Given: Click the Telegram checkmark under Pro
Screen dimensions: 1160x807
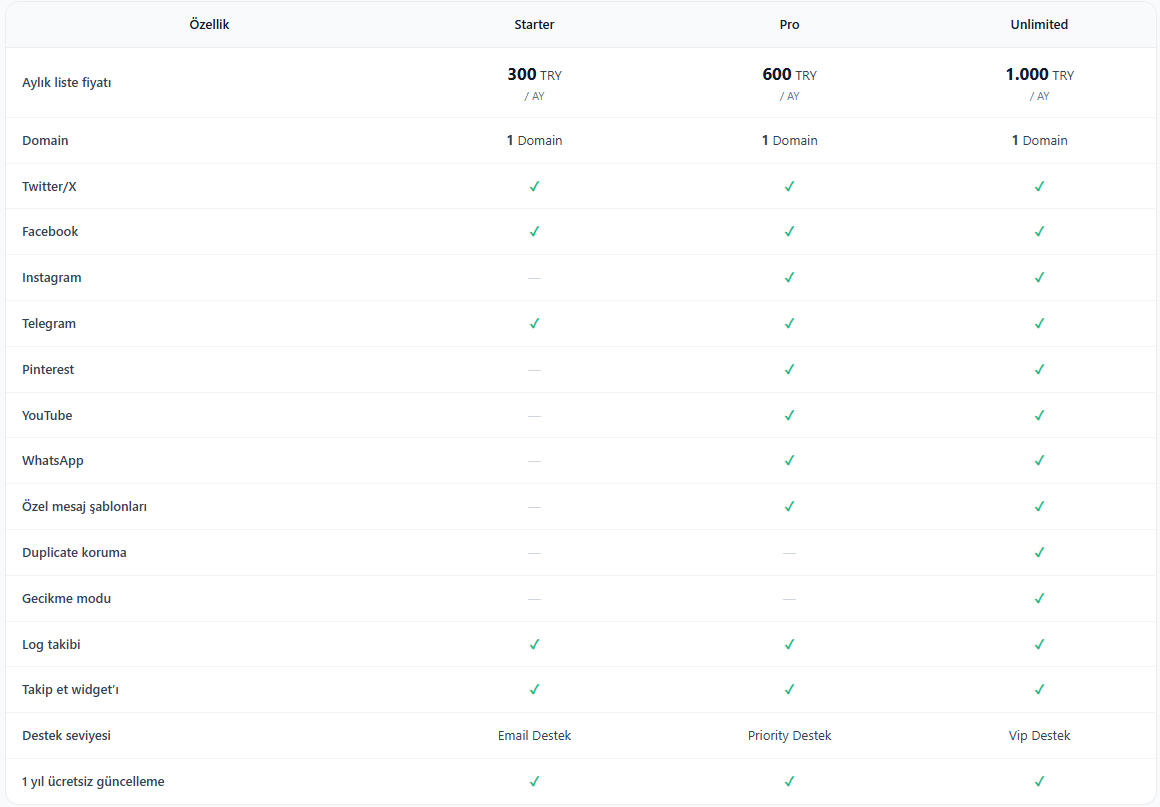Looking at the screenshot, I should (x=789, y=323).
